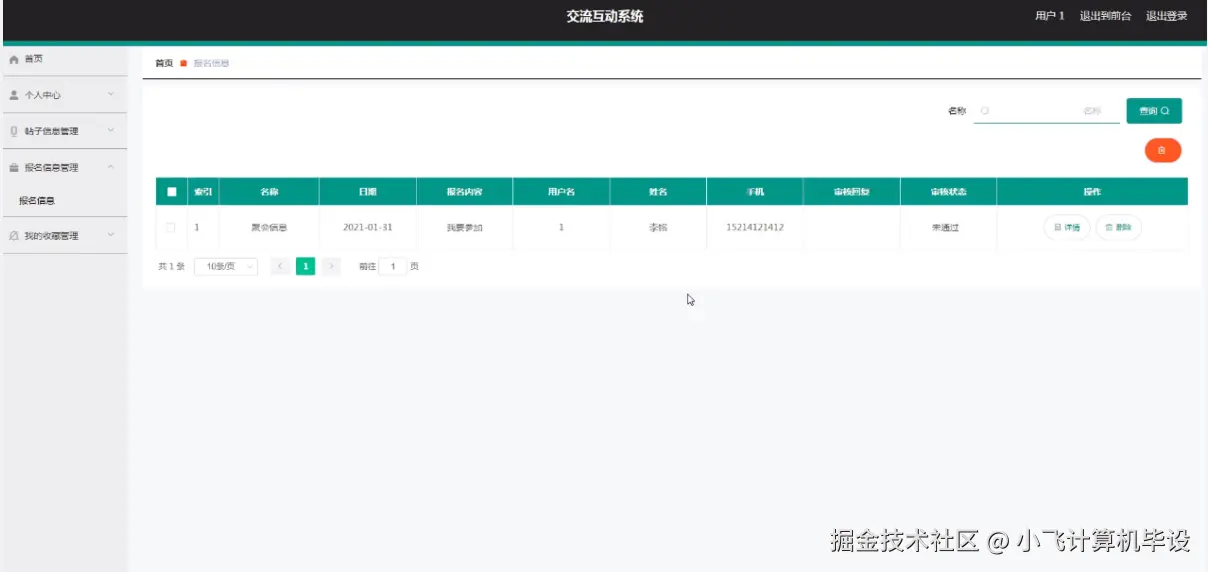Expand the 帖子信息管理 chevron

111,131
